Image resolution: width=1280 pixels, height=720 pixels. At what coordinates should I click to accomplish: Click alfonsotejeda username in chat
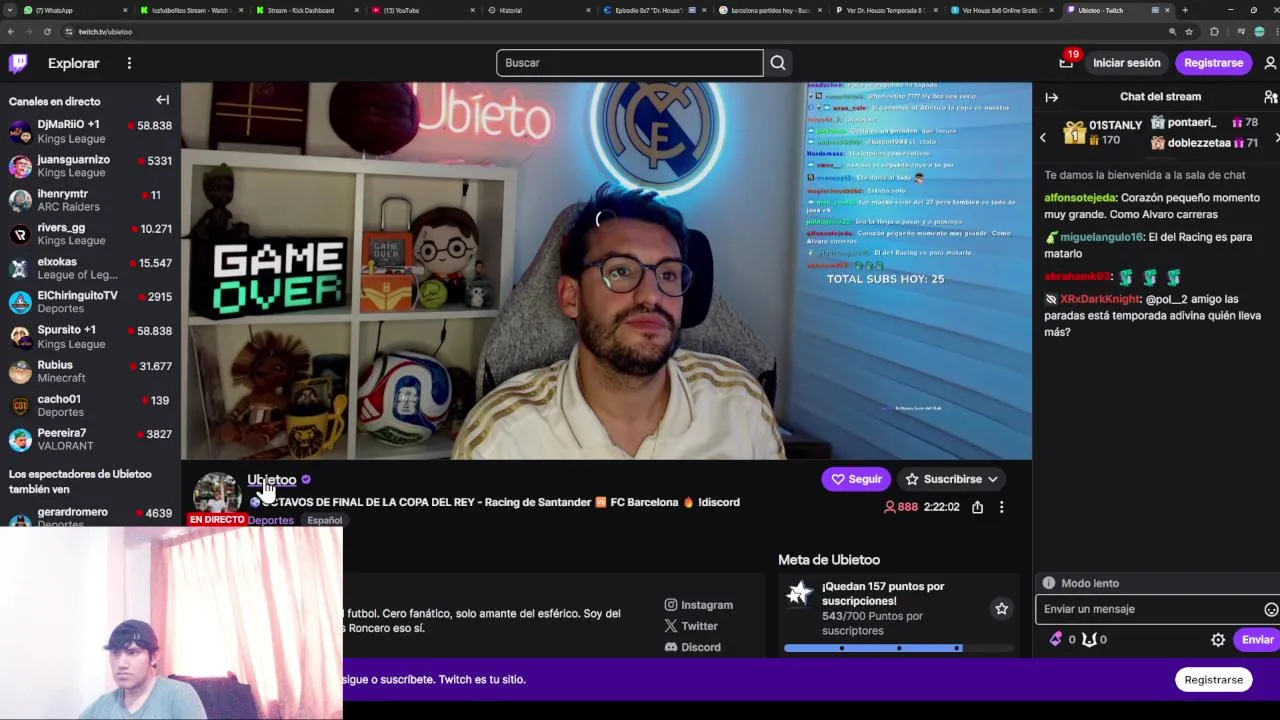pos(1080,198)
